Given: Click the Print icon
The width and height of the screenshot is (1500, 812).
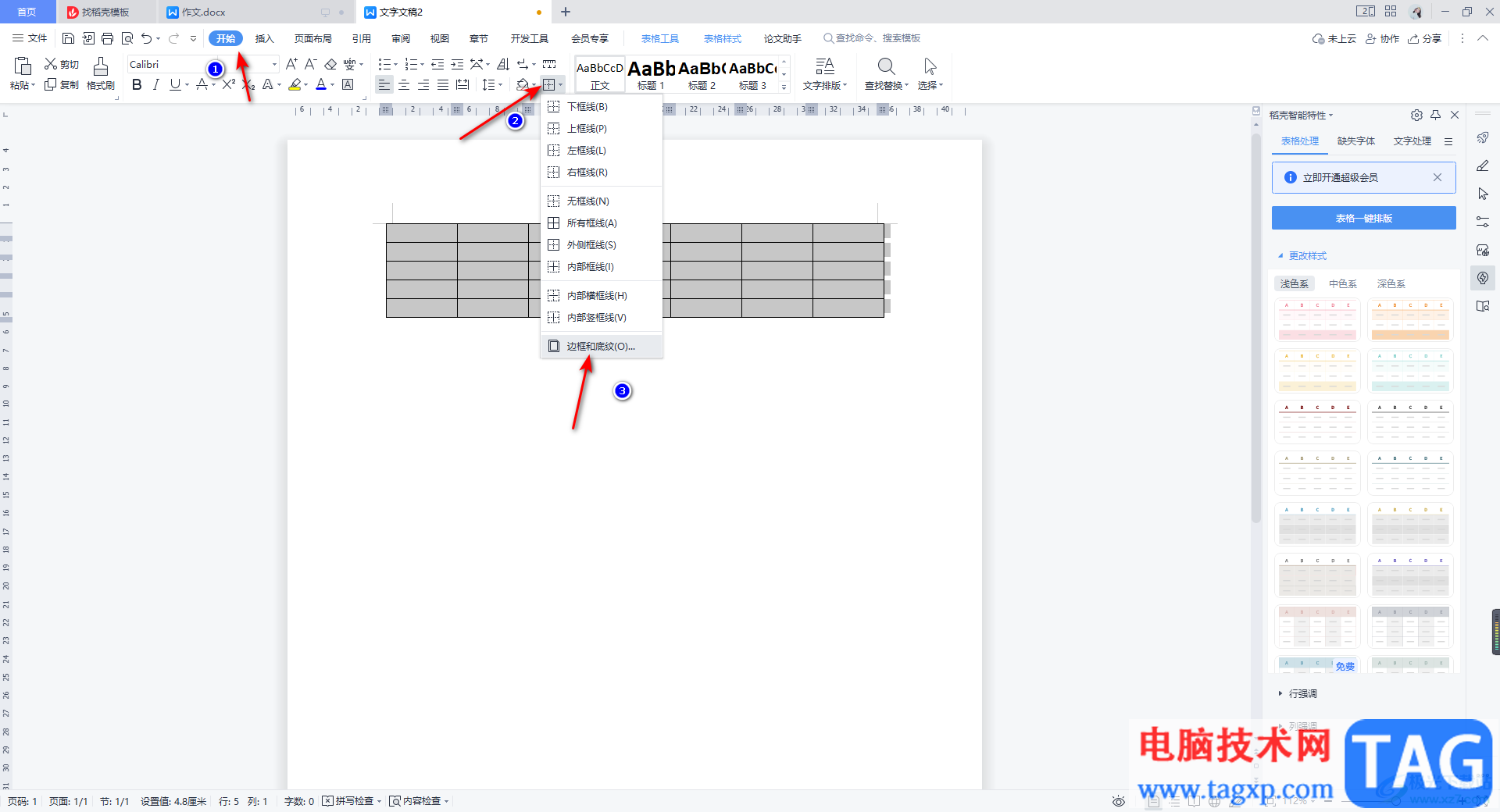Looking at the screenshot, I should pyautogui.click(x=108, y=38).
